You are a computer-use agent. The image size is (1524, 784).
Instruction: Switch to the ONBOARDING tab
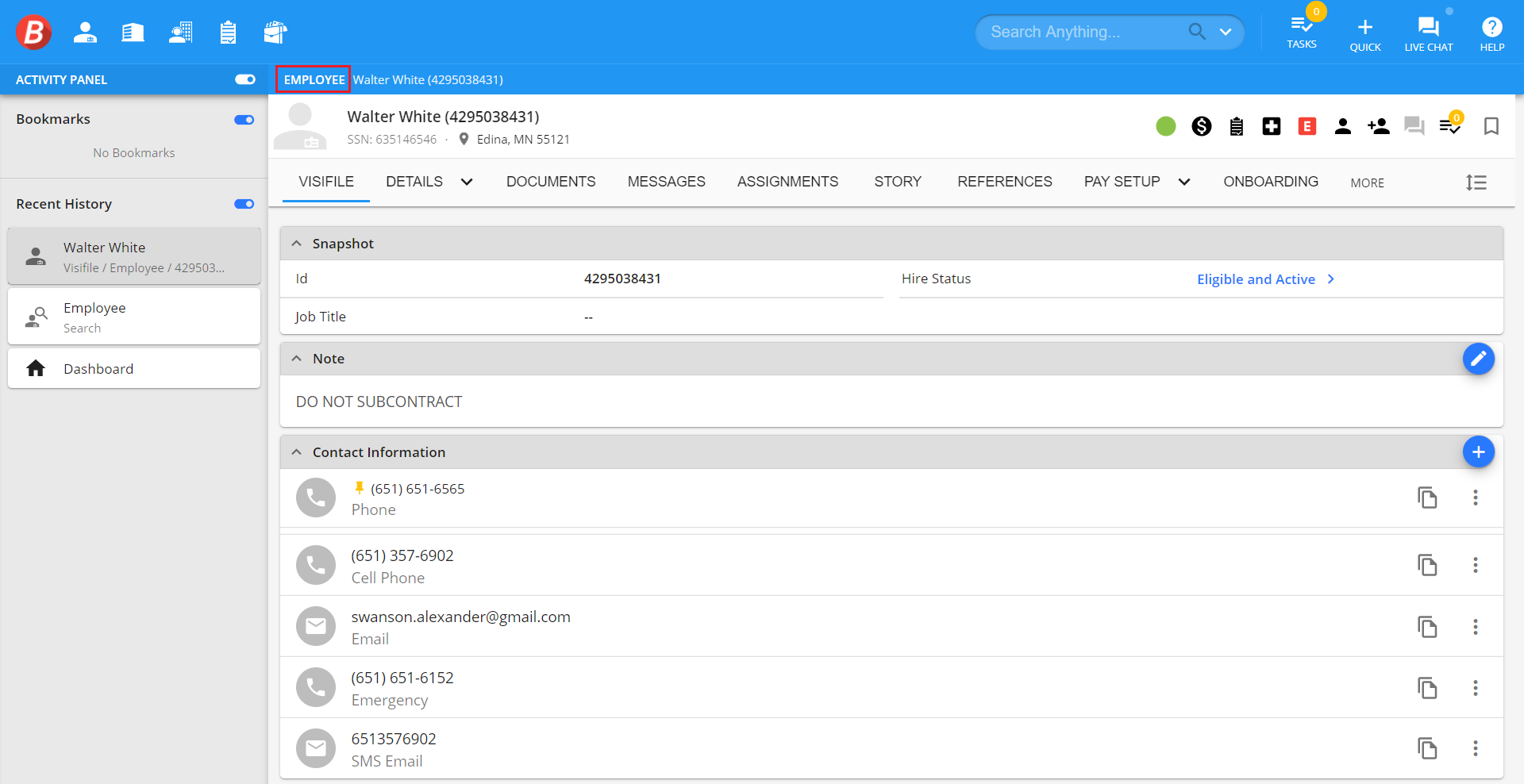coord(1271,182)
